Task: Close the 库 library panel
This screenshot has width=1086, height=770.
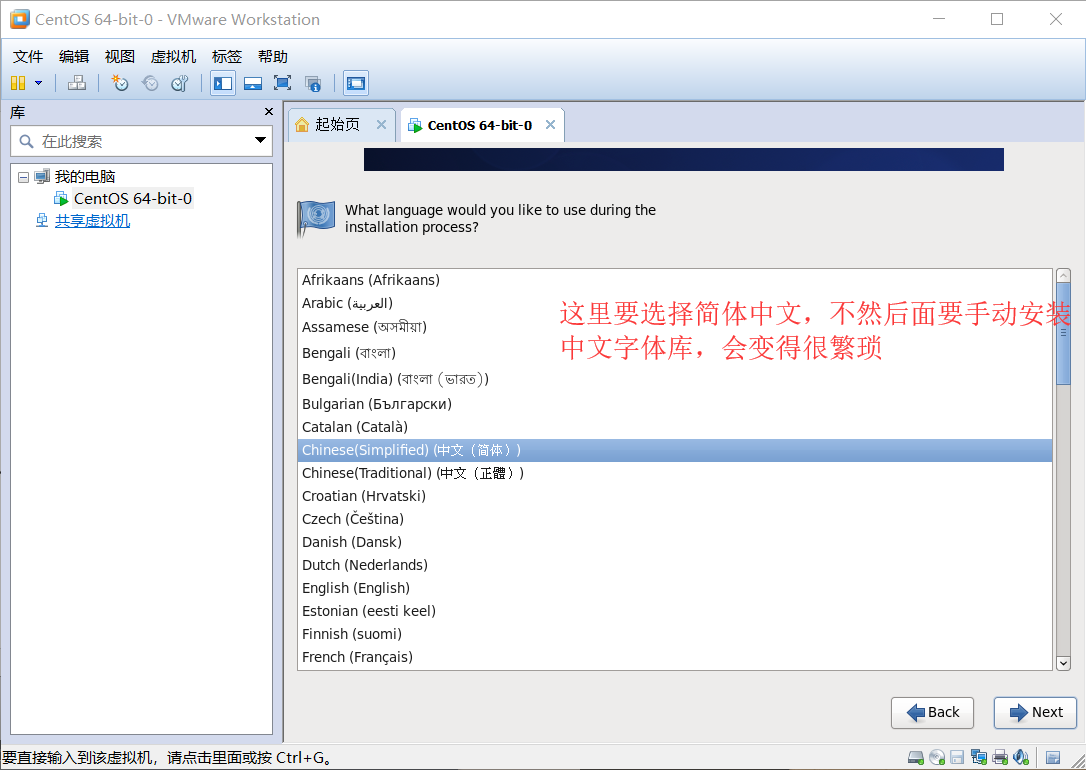Action: [269, 111]
